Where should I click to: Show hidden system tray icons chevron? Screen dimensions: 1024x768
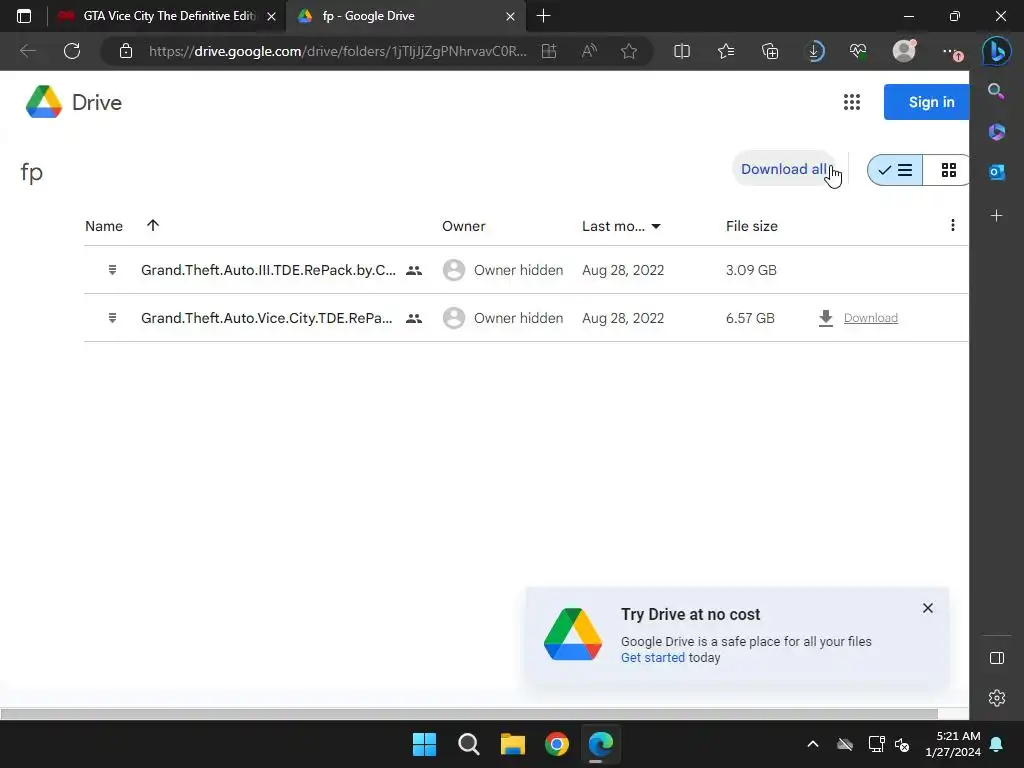pos(812,744)
